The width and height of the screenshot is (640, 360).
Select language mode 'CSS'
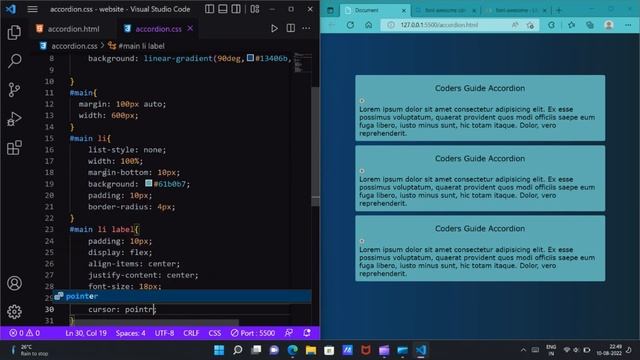pos(215,333)
